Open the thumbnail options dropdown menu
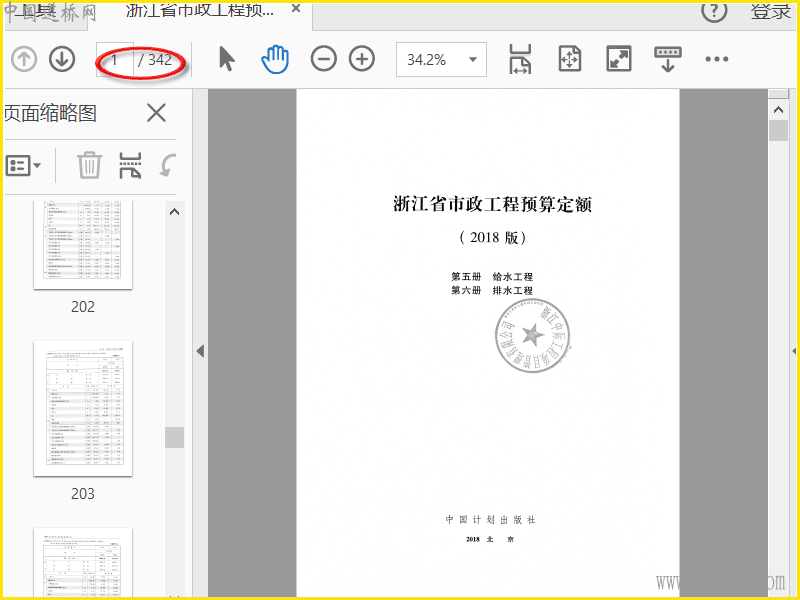The image size is (800, 600). [x=23, y=166]
